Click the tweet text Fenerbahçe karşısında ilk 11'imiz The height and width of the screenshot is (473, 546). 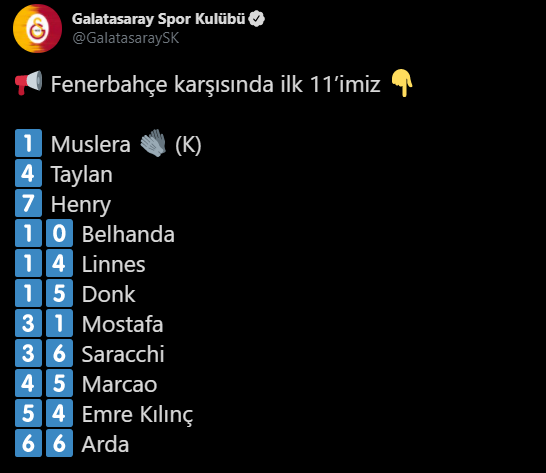[x=216, y=84]
